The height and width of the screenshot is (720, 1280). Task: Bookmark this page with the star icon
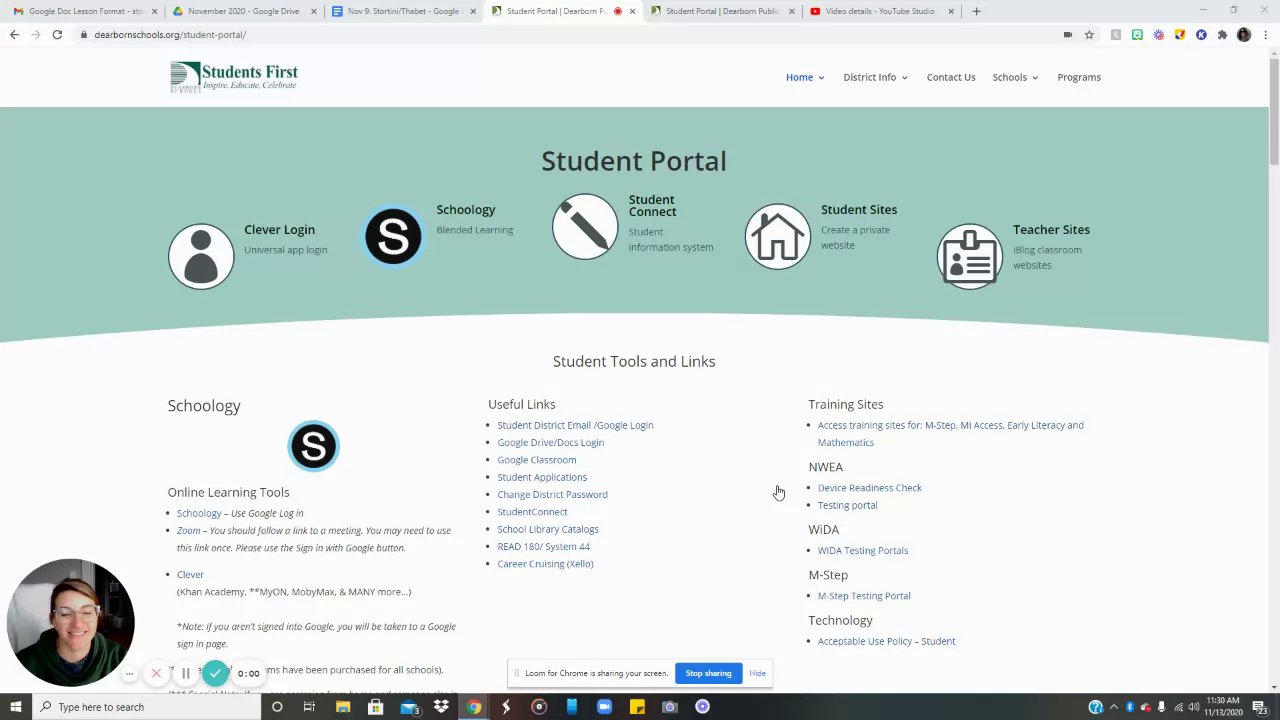pyautogui.click(x=1089, y=34)
